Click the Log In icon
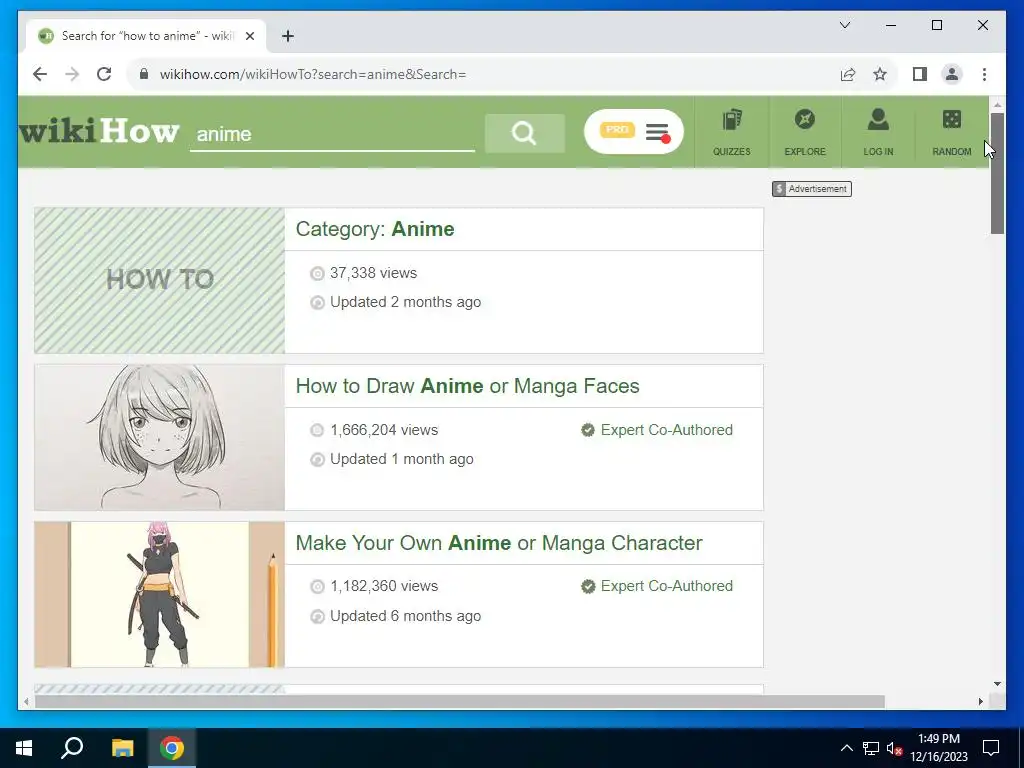 [x=878, y=133]
